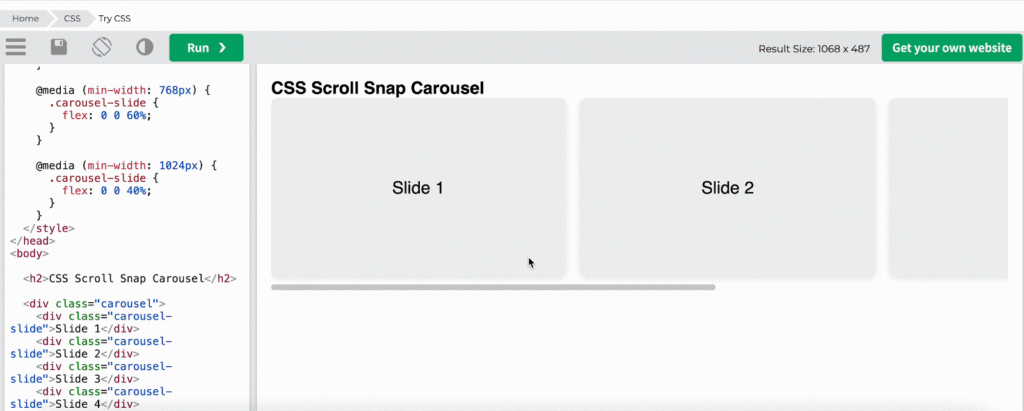Go to the Home breadcrumb link
Image resolution: width=1024 pixels, height=411 pixels.
25,18
